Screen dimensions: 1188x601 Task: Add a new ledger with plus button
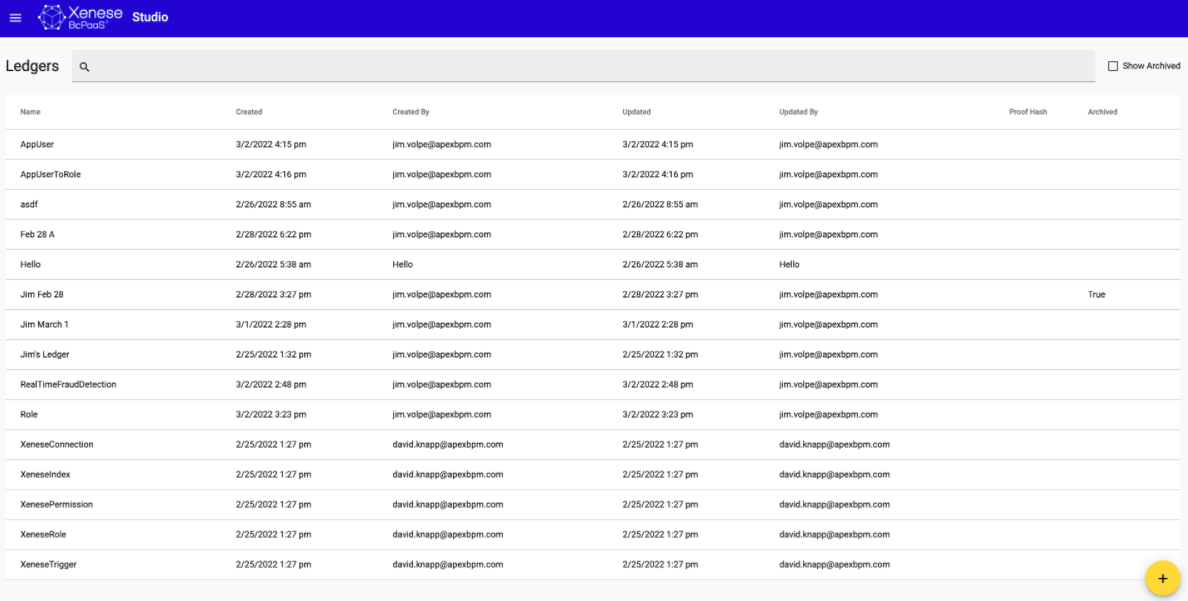(1162, 578)
